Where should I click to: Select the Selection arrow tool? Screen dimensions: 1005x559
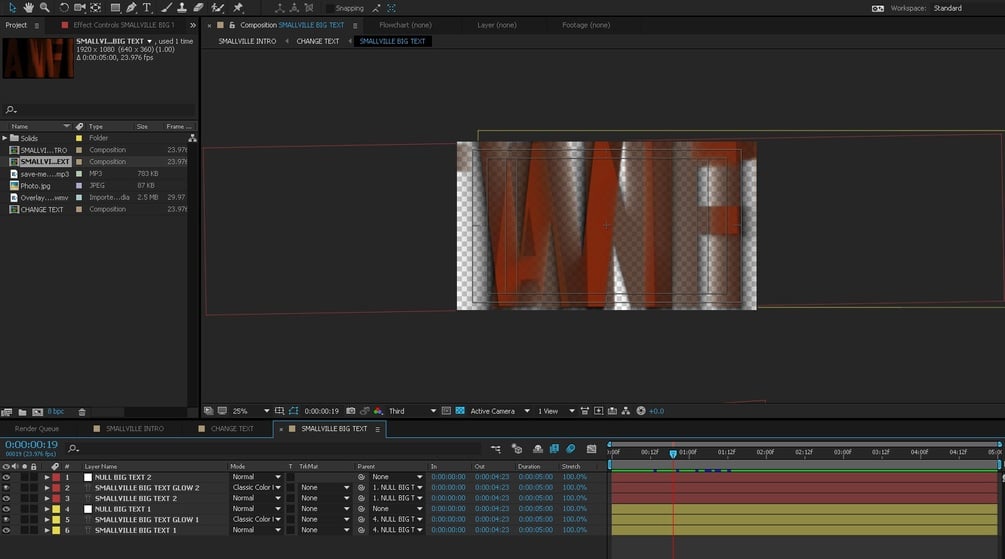(x=12, y=8)
